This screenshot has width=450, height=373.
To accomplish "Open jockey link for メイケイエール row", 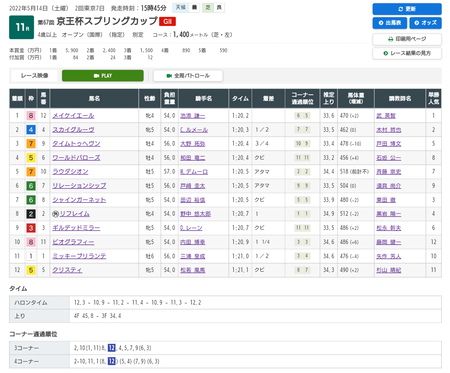I will [x=193, y=116].
